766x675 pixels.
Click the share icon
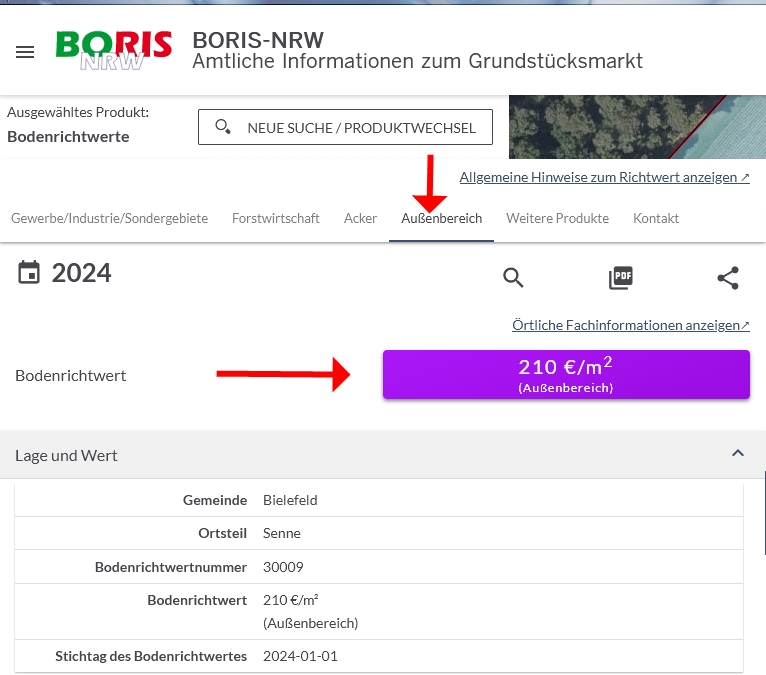coord(728,278)
